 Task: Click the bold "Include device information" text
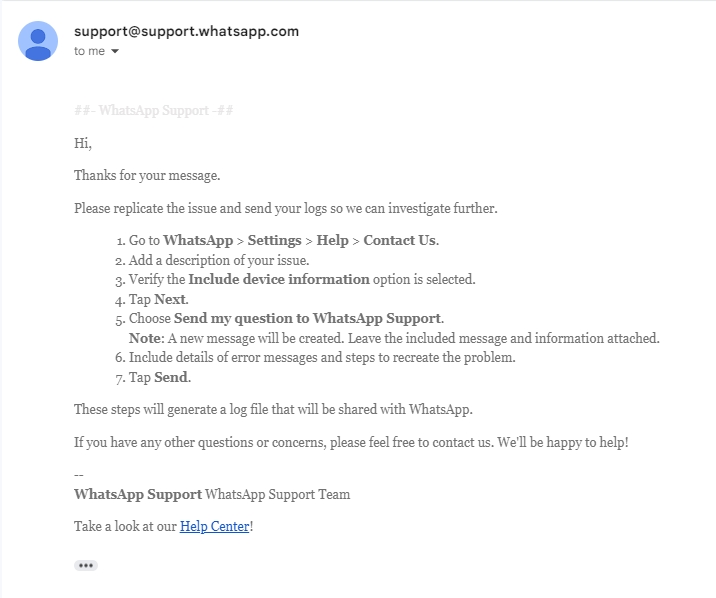(x=279, y=279)
